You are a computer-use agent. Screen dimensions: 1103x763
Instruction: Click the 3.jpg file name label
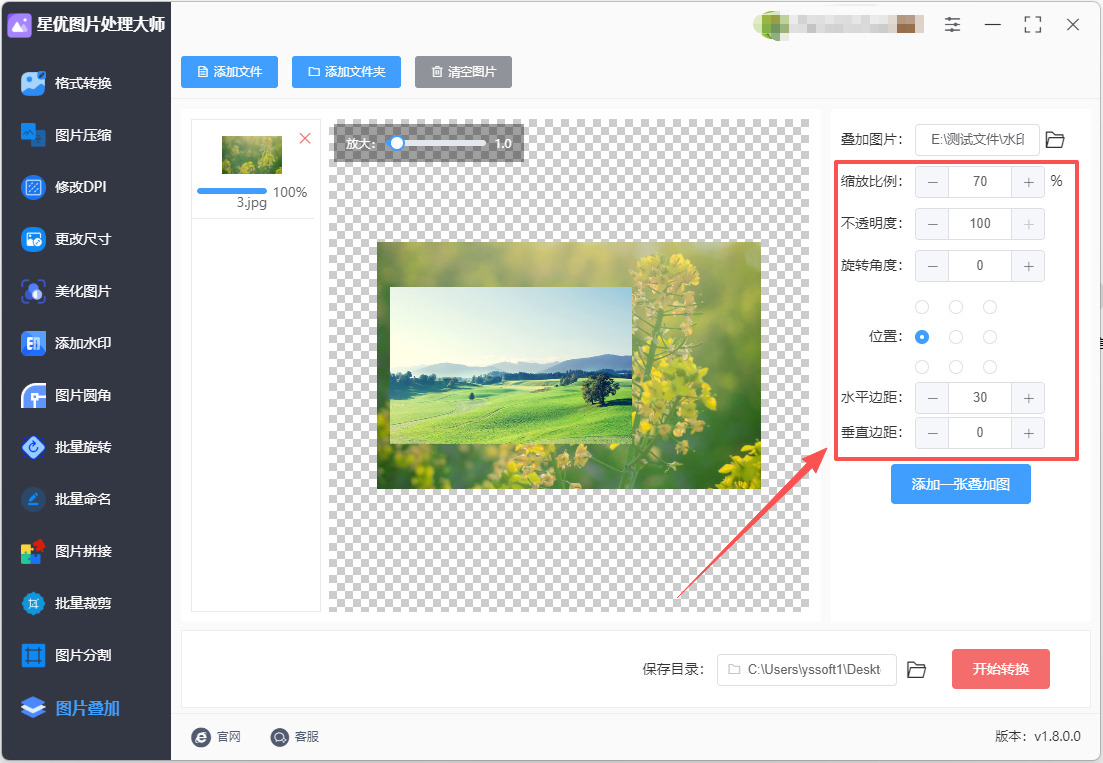pyautogui.click(x=252, y=203)
